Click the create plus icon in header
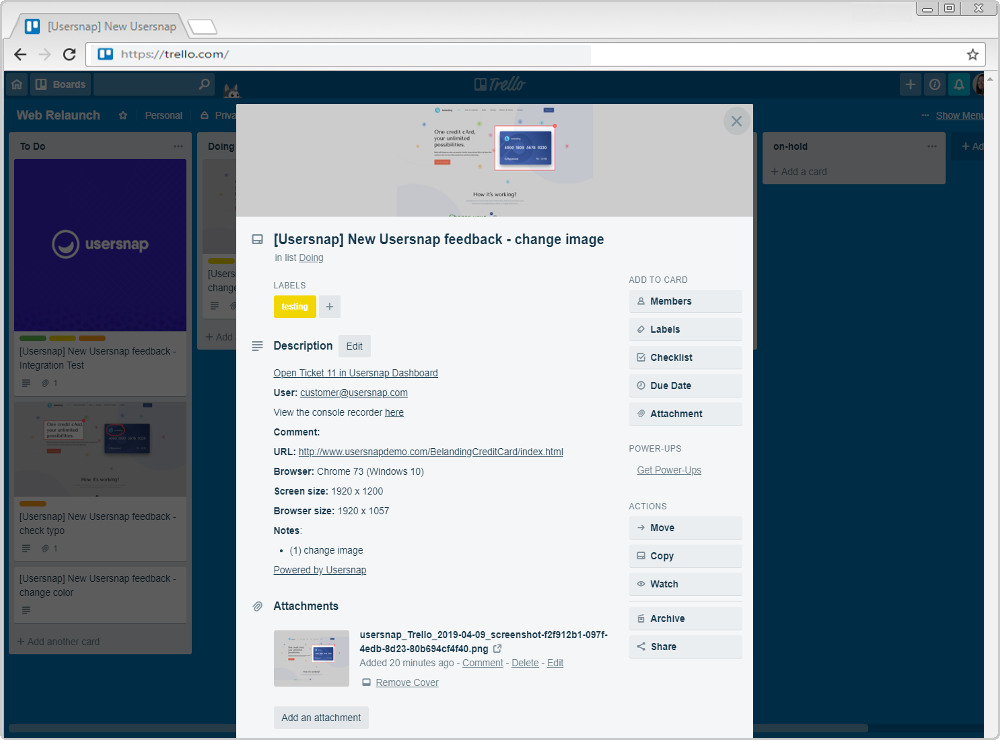This screenshot has height=740, width=1000. [x=910, y=84]
